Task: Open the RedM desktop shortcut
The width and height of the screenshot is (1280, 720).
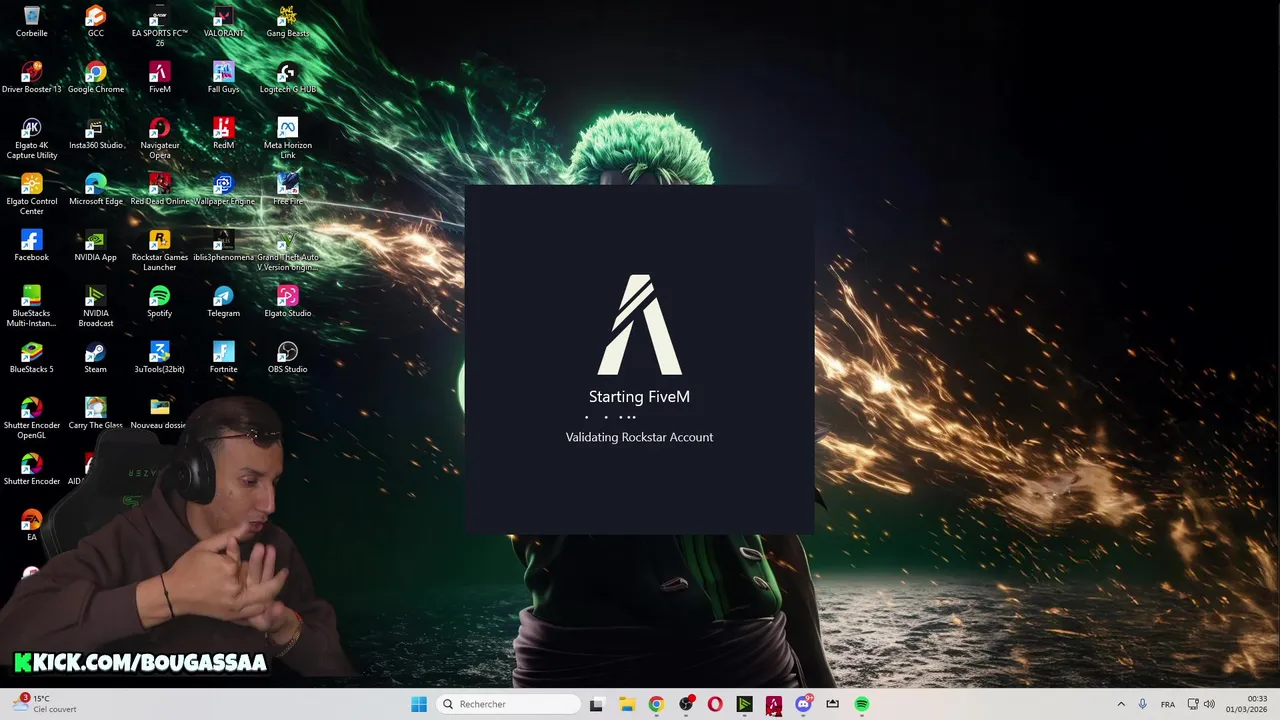Action: coord(223,134)
